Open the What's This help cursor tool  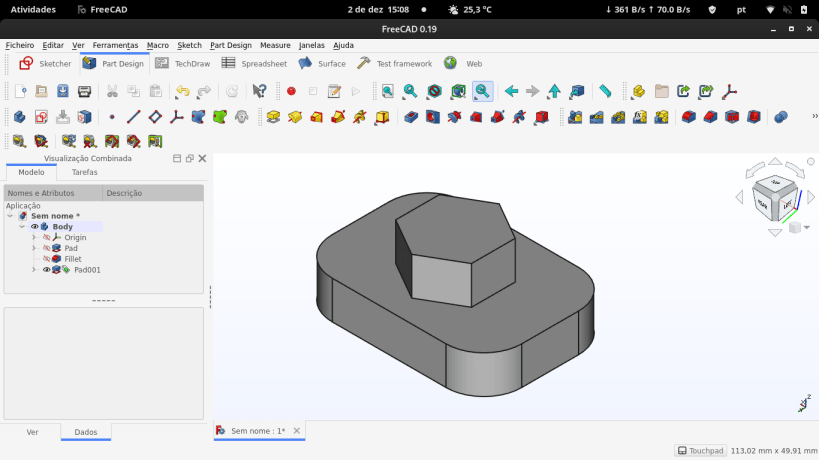(259, 91)
